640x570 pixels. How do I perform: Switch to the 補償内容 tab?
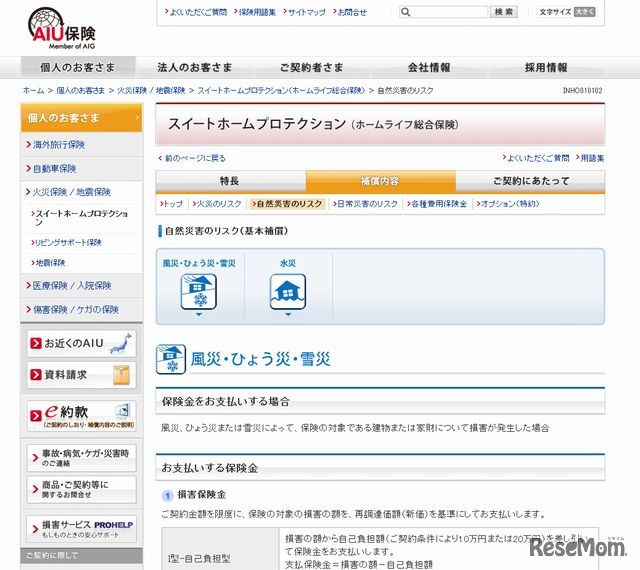tap(380, 181)
